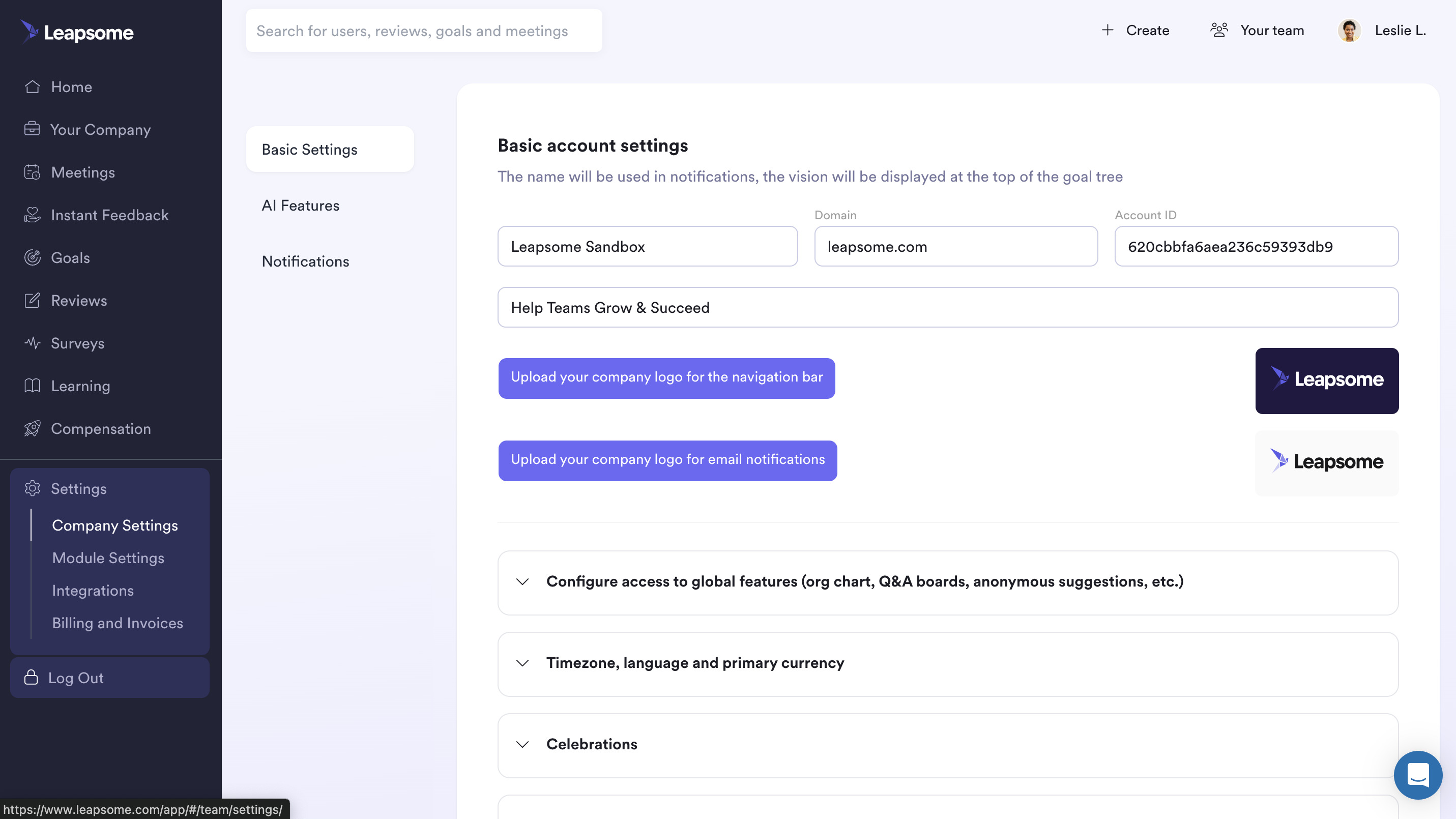Click Upload logo for email notifications
Image resolution: width=1456 pixels, height=819 pixels.
click(x=667, y=460)
